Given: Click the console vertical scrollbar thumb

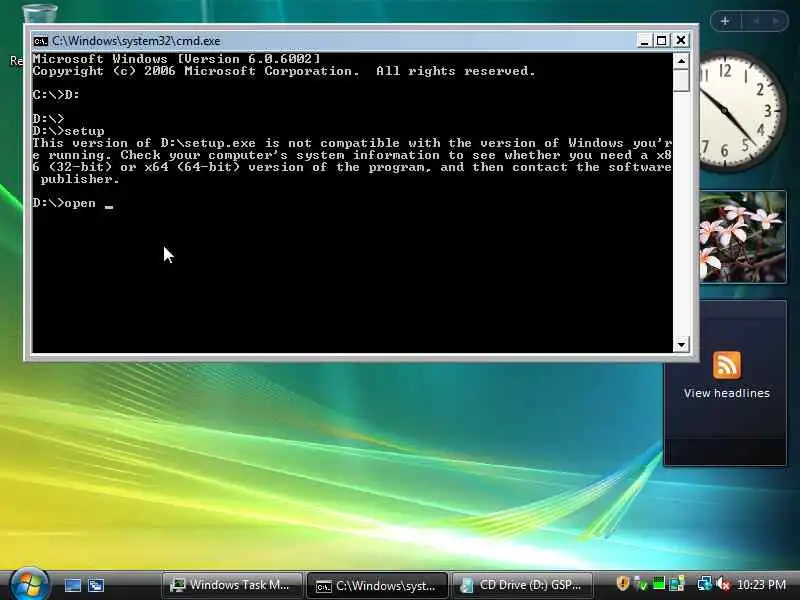Looking at the screenshot, I should tap(681, 81).
